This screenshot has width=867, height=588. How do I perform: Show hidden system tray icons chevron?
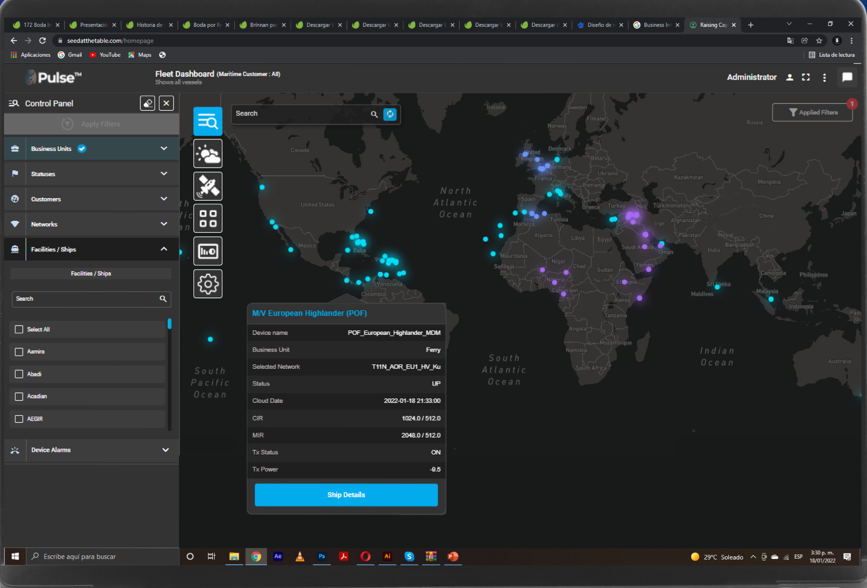coord(753,557)
